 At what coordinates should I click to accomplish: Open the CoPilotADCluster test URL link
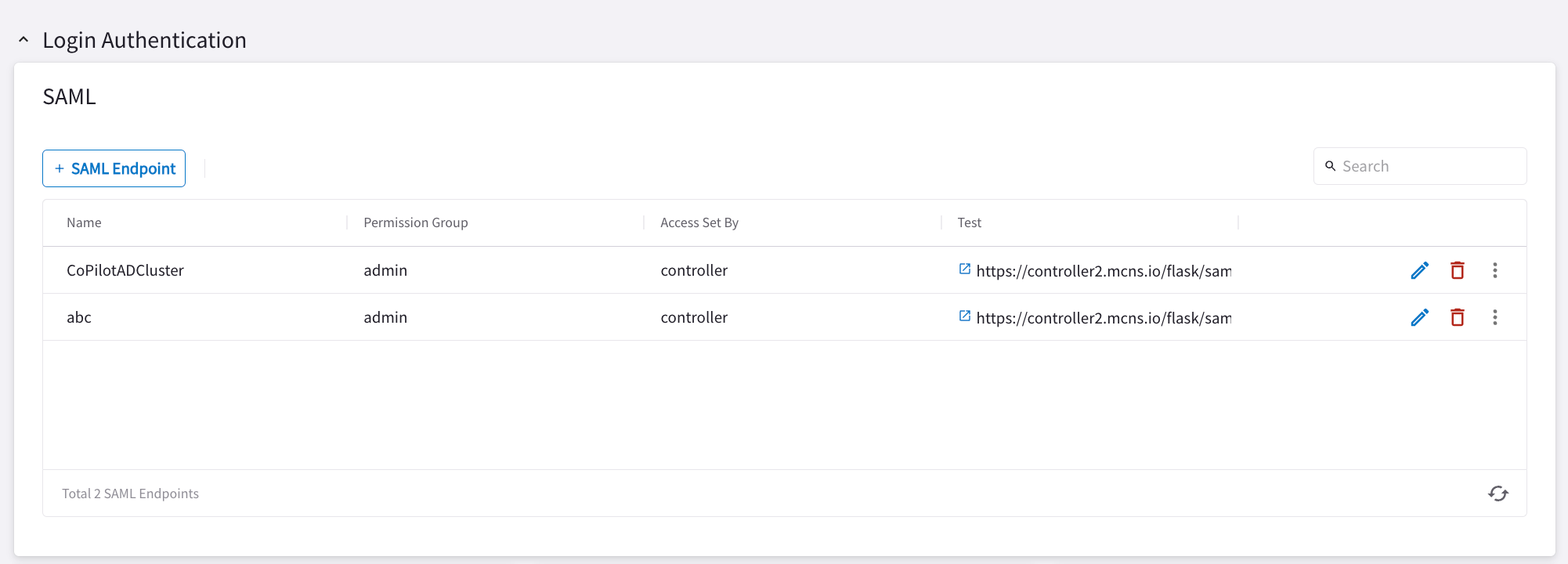(x=1103, y=271)
